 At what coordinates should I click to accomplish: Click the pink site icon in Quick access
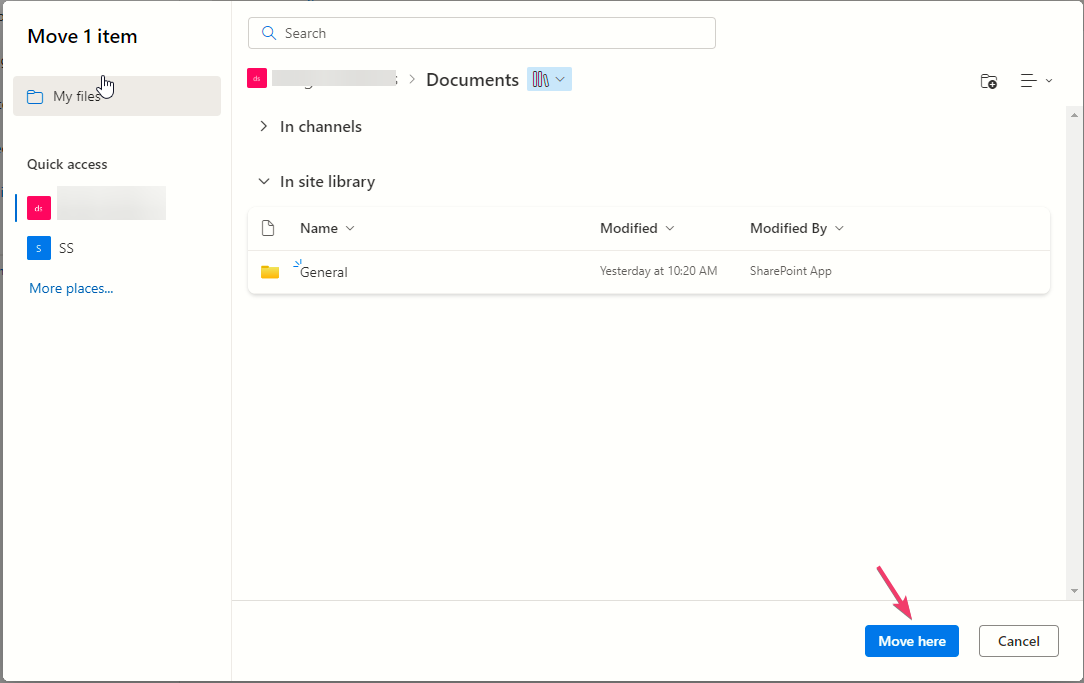(38, 208)
